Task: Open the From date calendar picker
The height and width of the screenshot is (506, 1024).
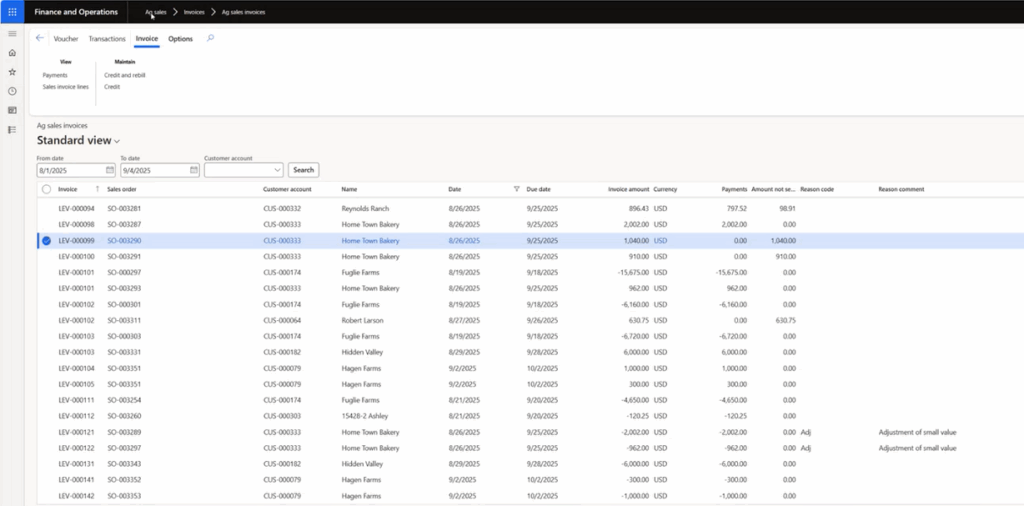Action: (x=110, y=170)
